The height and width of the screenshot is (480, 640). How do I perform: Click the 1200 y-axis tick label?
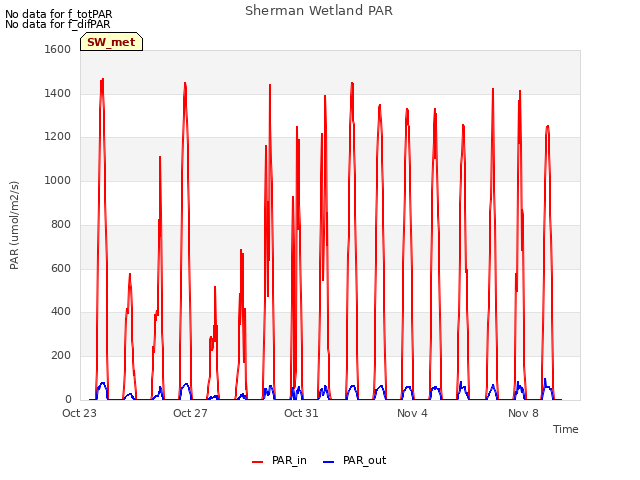(58, 137)
